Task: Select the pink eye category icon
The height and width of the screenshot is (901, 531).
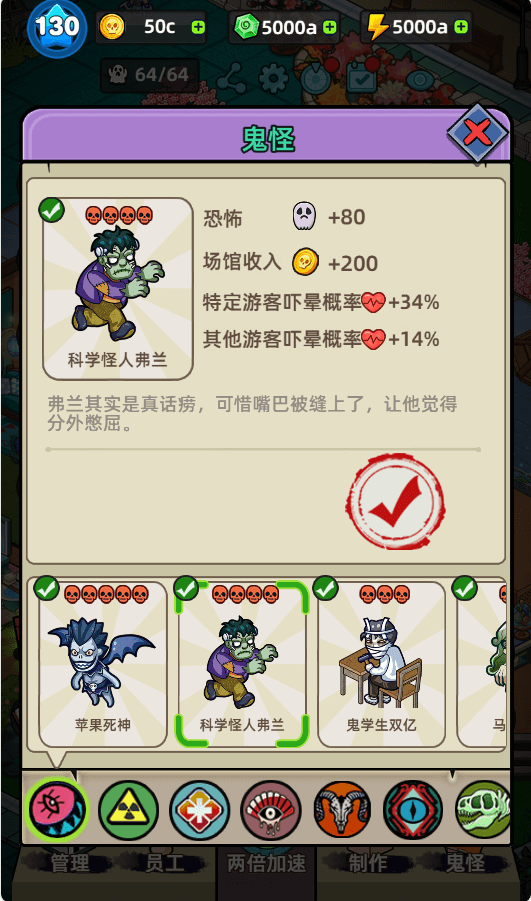Action: coord(56,810)
